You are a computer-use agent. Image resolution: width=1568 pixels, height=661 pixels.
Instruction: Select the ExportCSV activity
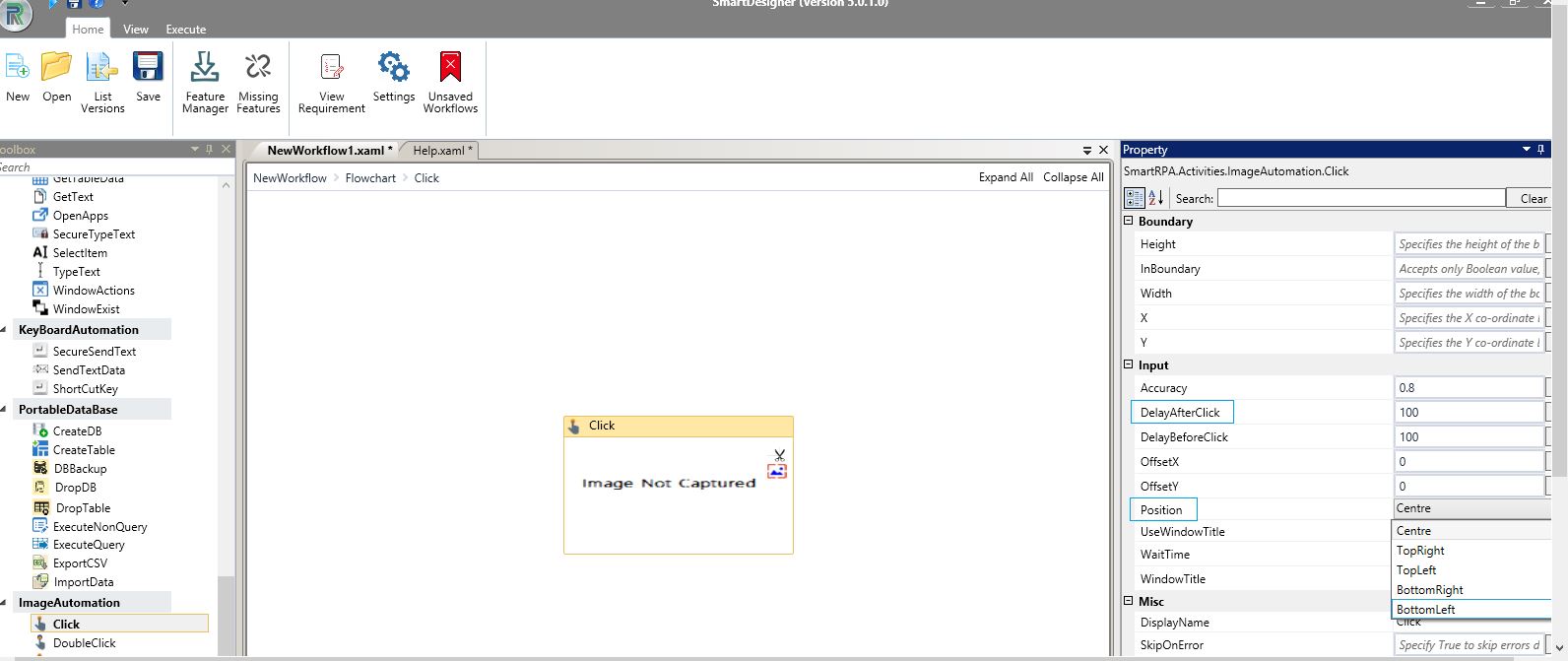80,563
